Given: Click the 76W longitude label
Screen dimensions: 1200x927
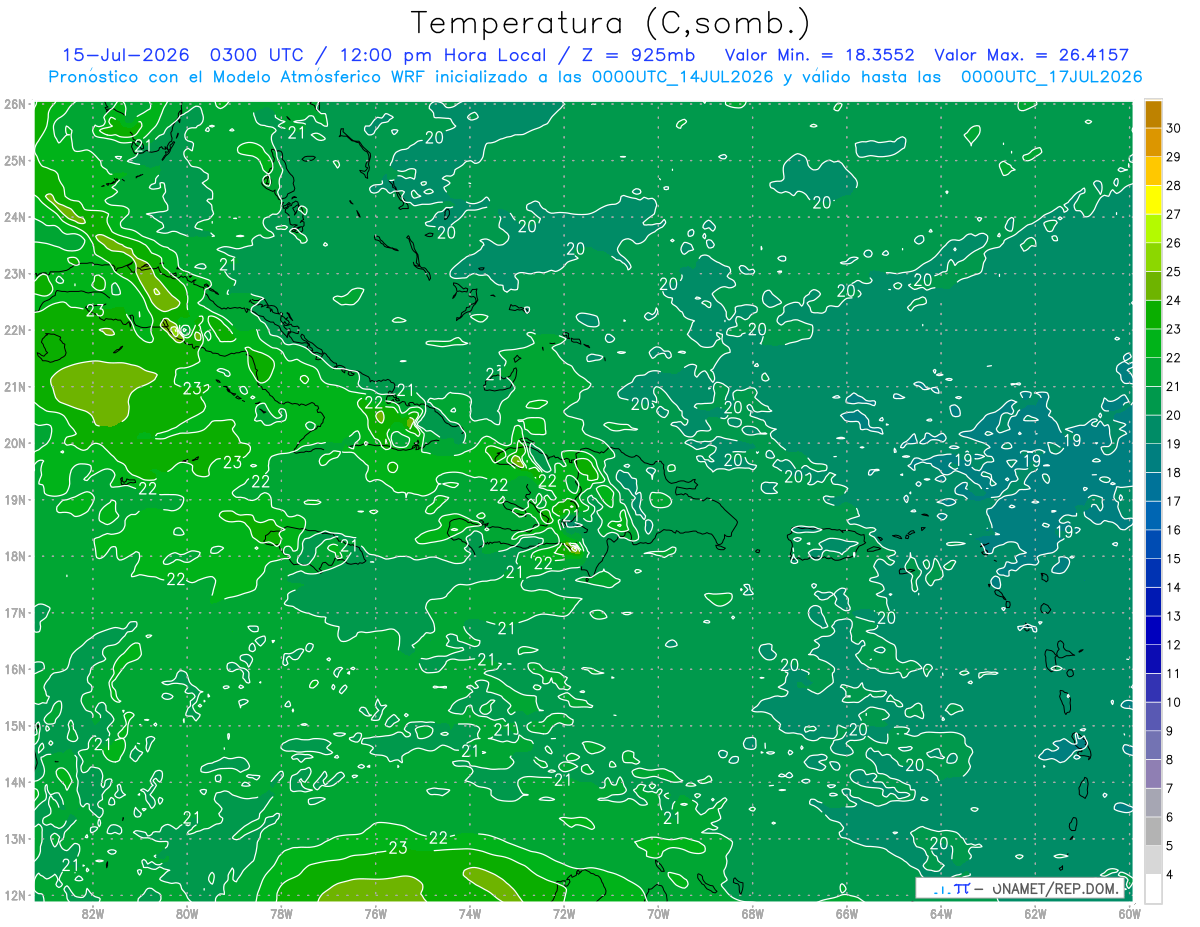Looking at the screenshot, I should tap(375, 914).
